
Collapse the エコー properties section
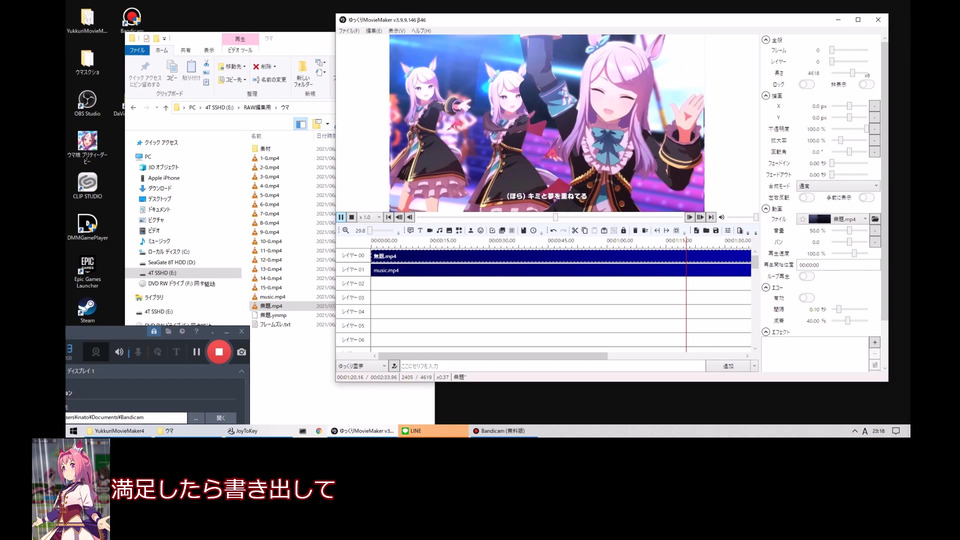[766, 287]
